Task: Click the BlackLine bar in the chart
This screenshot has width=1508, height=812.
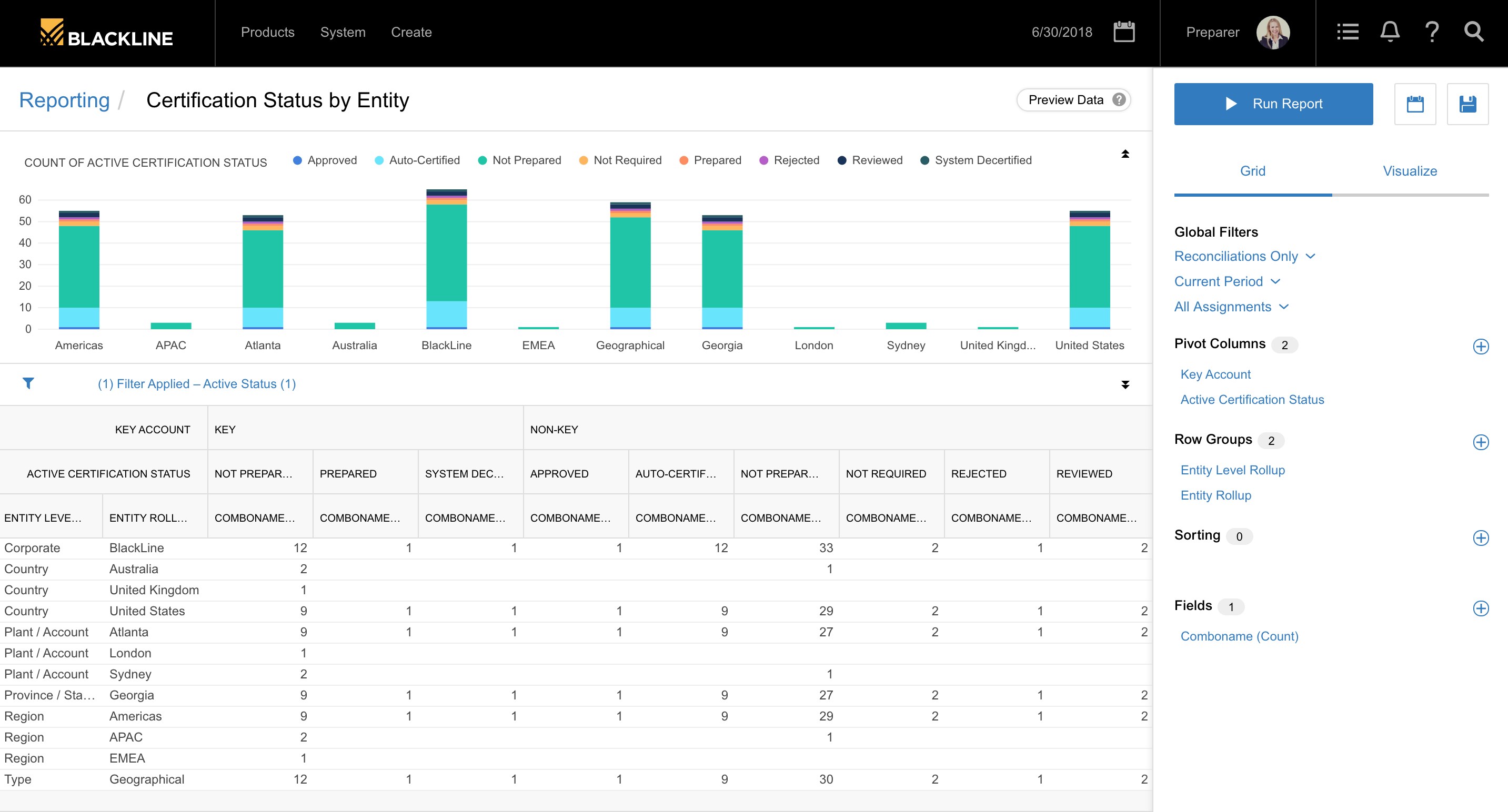Action: click(x=446, y=259)
